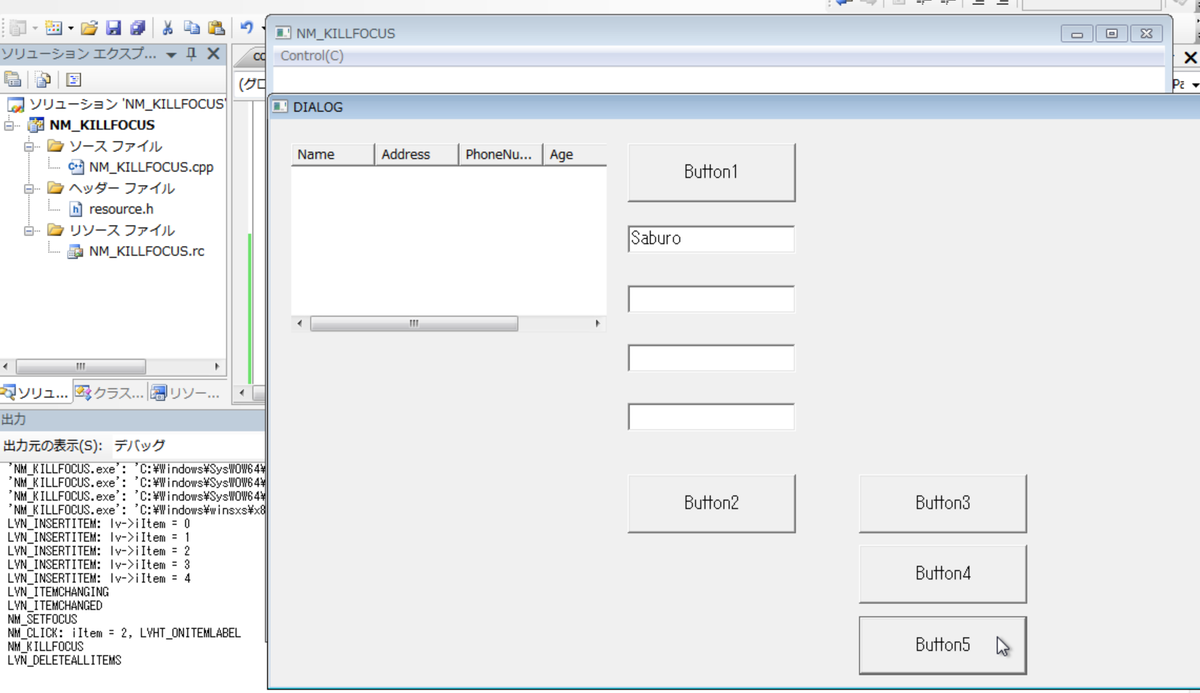1200x693 pixels.
Task: Switch to the クラス... Class View tab
Action: [x=110, y=393]
